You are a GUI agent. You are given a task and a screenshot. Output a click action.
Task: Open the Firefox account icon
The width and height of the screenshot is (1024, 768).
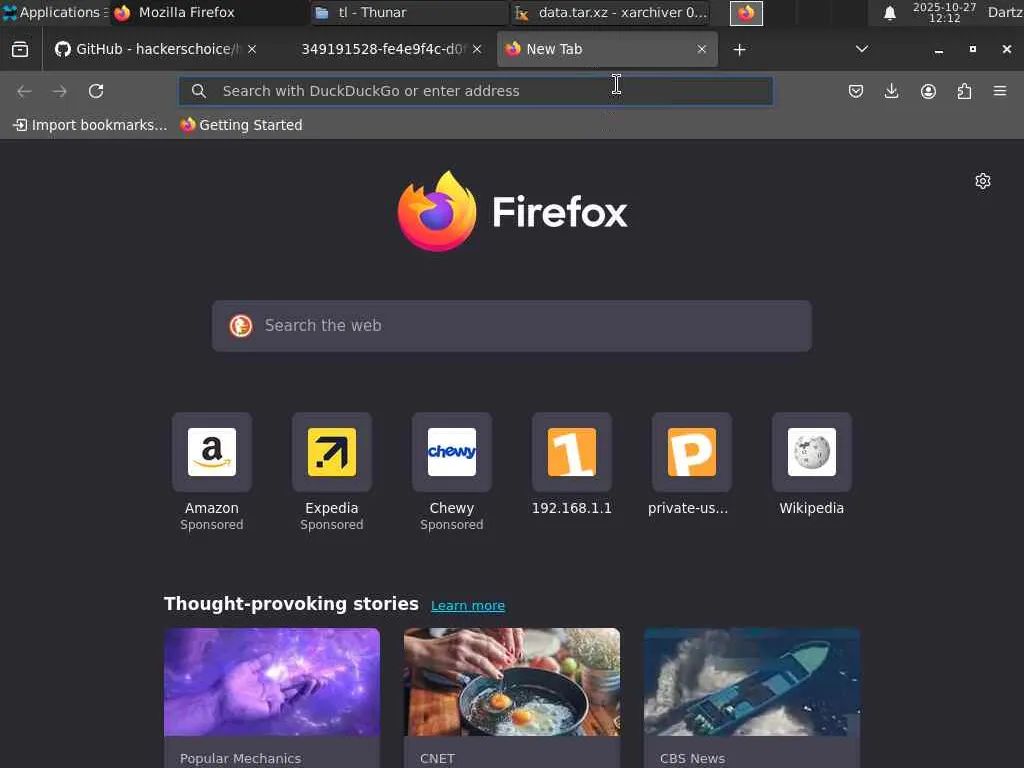pos(928,91)
